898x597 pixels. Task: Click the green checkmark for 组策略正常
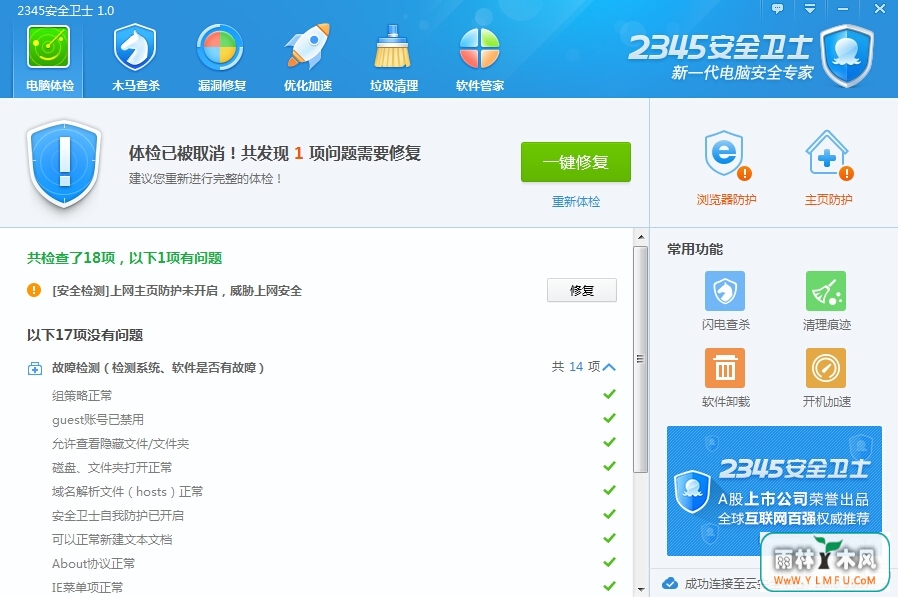point(609,394)
